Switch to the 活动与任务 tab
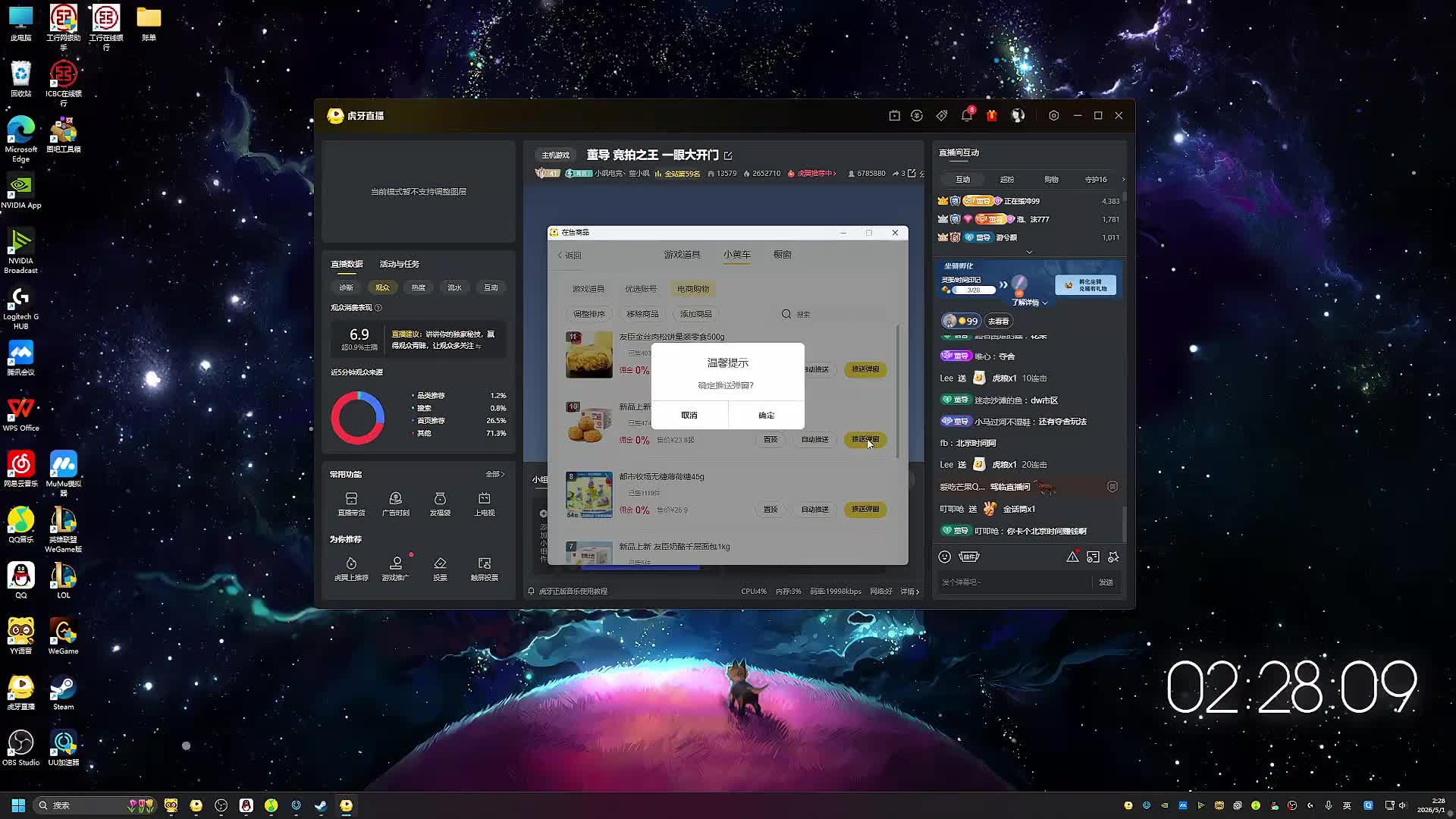Viewport: 1456px width, 819px height. (x=400, y=264)
